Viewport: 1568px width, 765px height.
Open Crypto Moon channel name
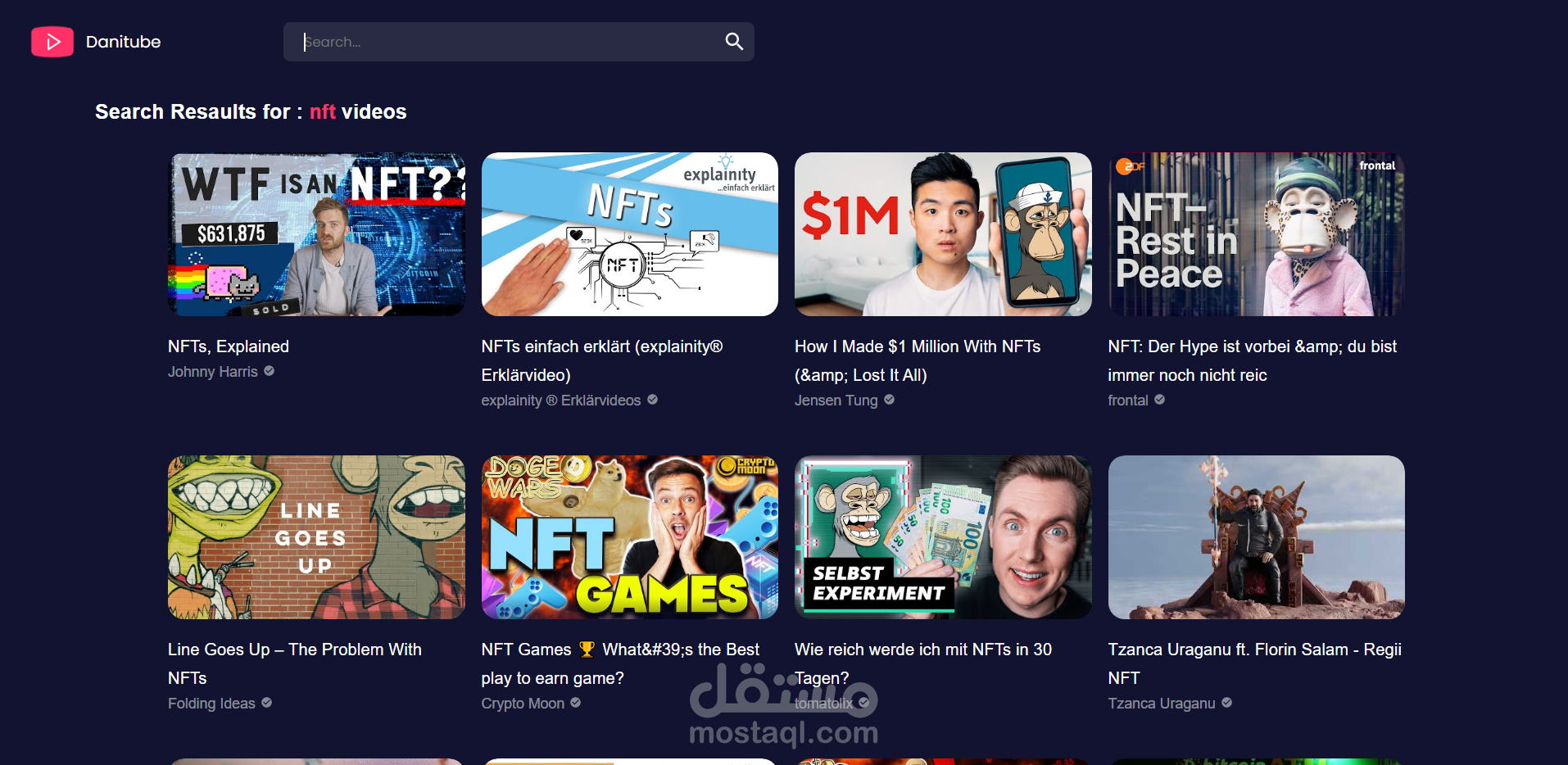point(523,704)
